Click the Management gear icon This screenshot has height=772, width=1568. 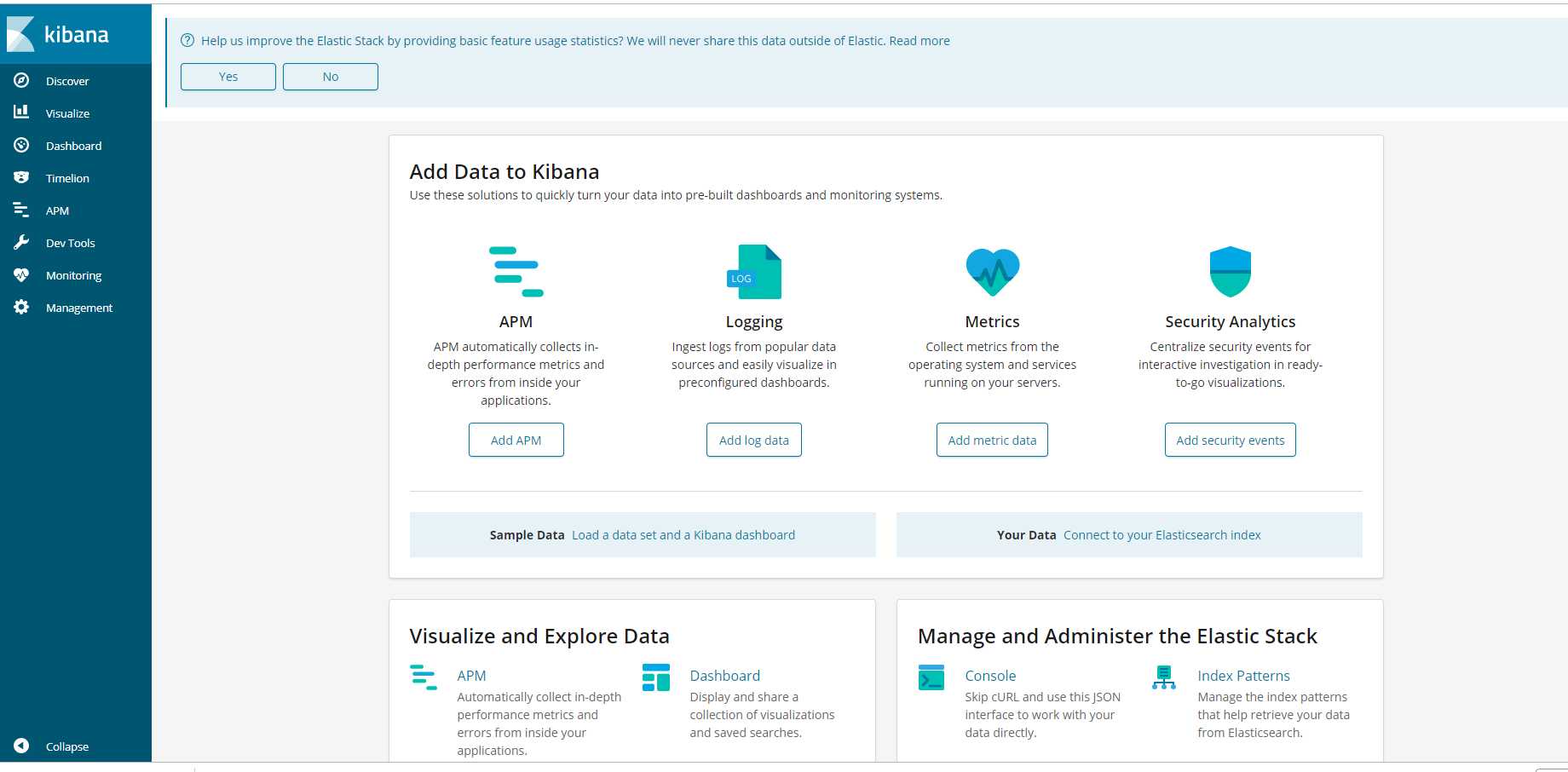(x=21, y=307)
